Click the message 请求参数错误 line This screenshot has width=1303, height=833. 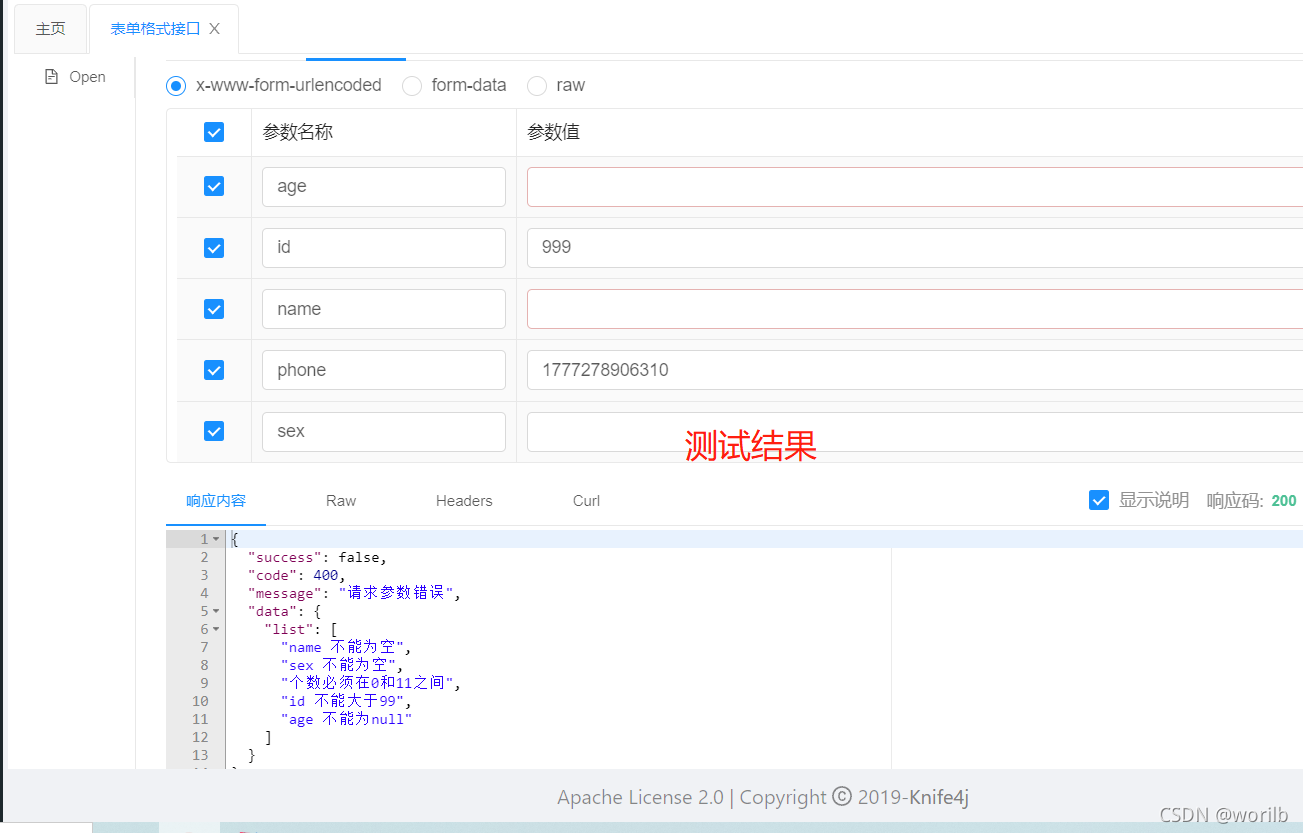pyautogui.click(x=355, y=593)
